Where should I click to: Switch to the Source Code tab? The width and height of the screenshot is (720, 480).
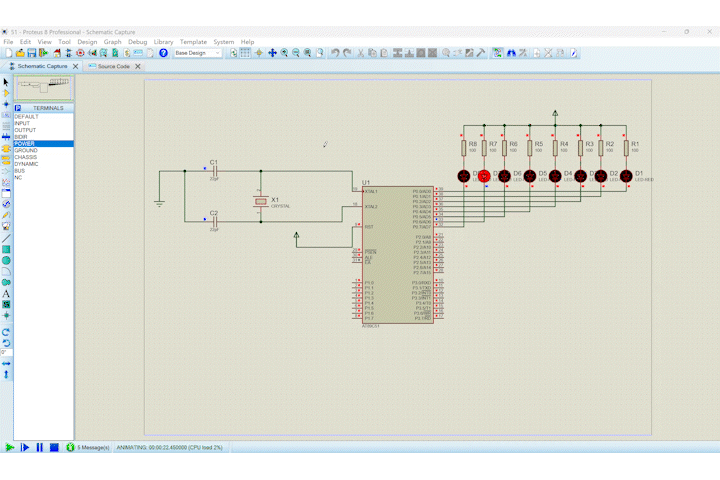pyautogui.click(x=112, y=66)
